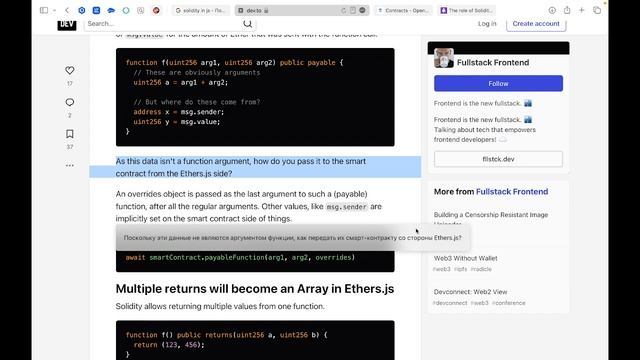Image resolution: width=640 pixels, height=360 pixels.
Task: Visit the fllstck.dev website button
Action: (x=498, y=159)
